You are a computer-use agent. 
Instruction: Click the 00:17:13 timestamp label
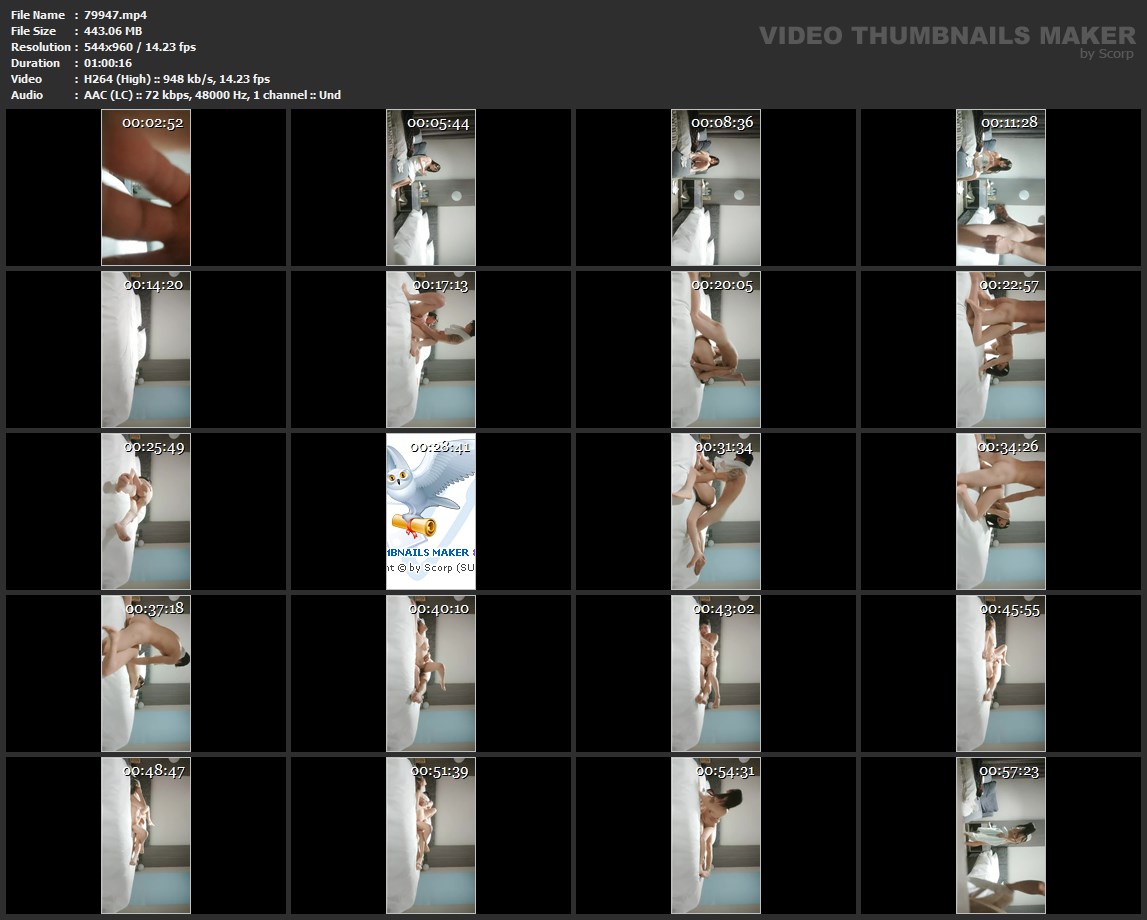click(x=439, y=285)
